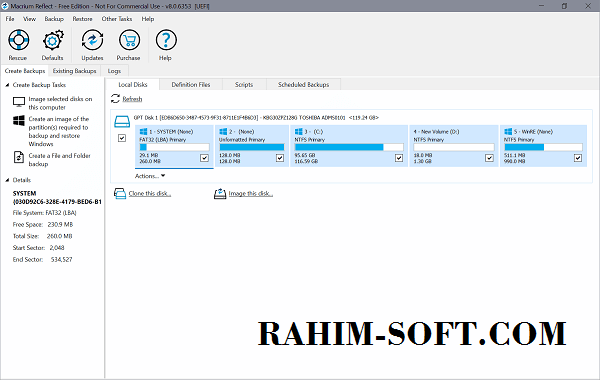The image size is (600, 380).
Task: Click Create a File and Folder backup
Action: pos(59,160)
